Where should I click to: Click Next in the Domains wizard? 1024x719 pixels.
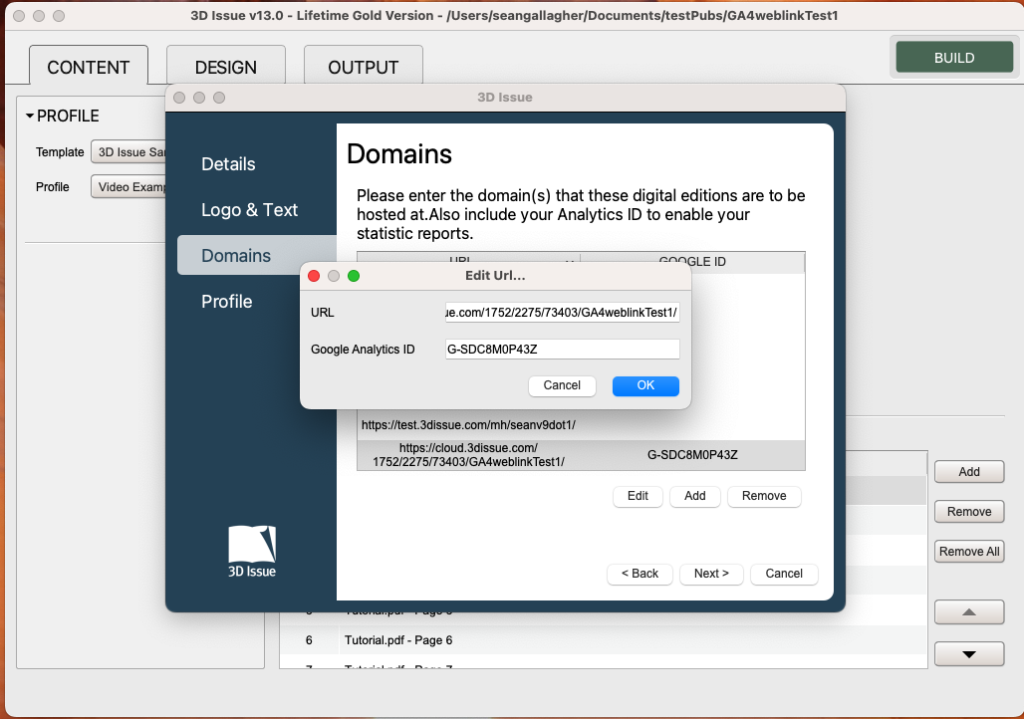711,573
